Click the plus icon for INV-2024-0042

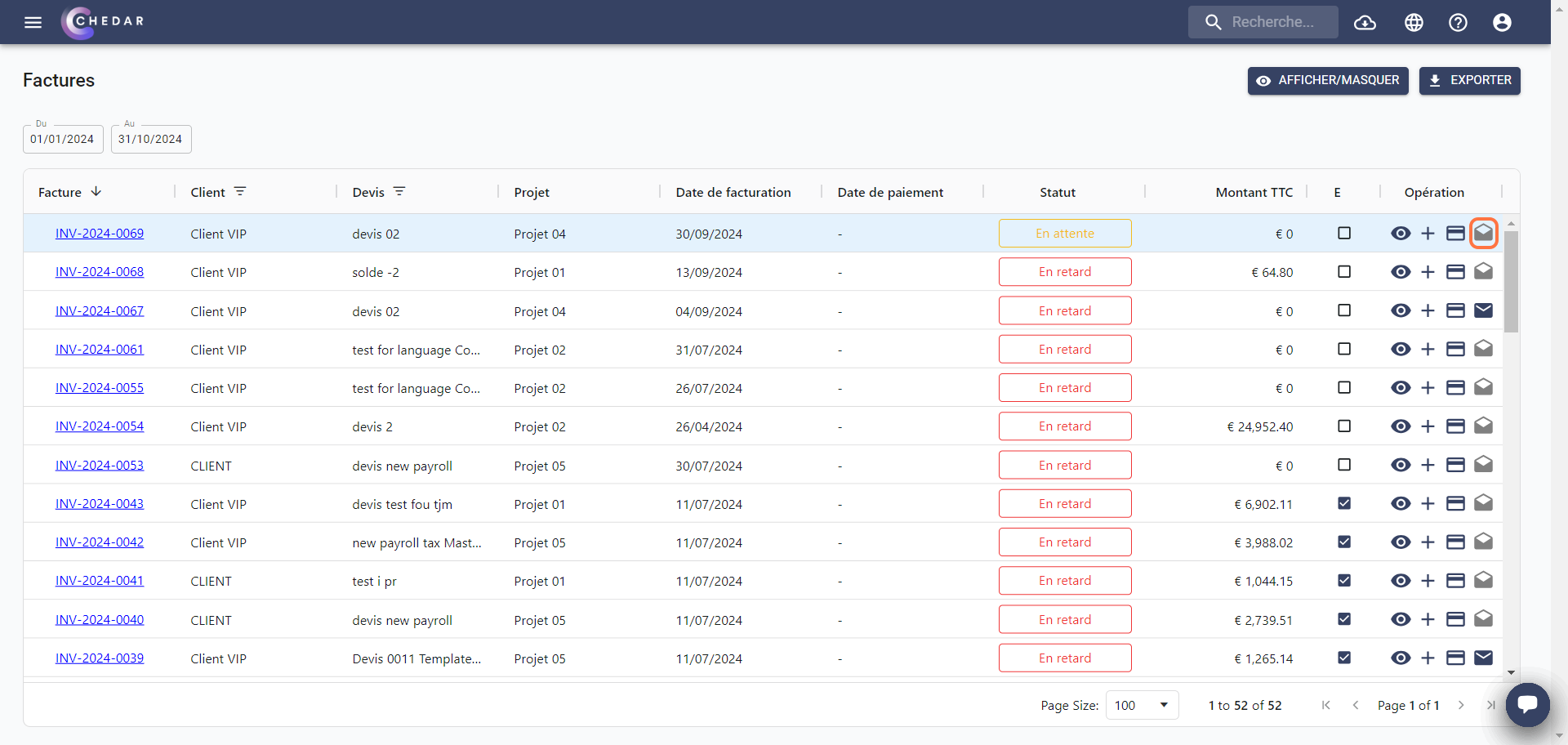pyautogui.click(x=1428, y=542)
